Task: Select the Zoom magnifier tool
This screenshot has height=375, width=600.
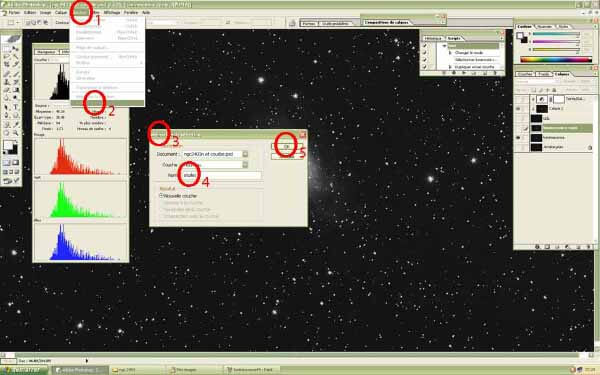Action: tap(16, 133)
